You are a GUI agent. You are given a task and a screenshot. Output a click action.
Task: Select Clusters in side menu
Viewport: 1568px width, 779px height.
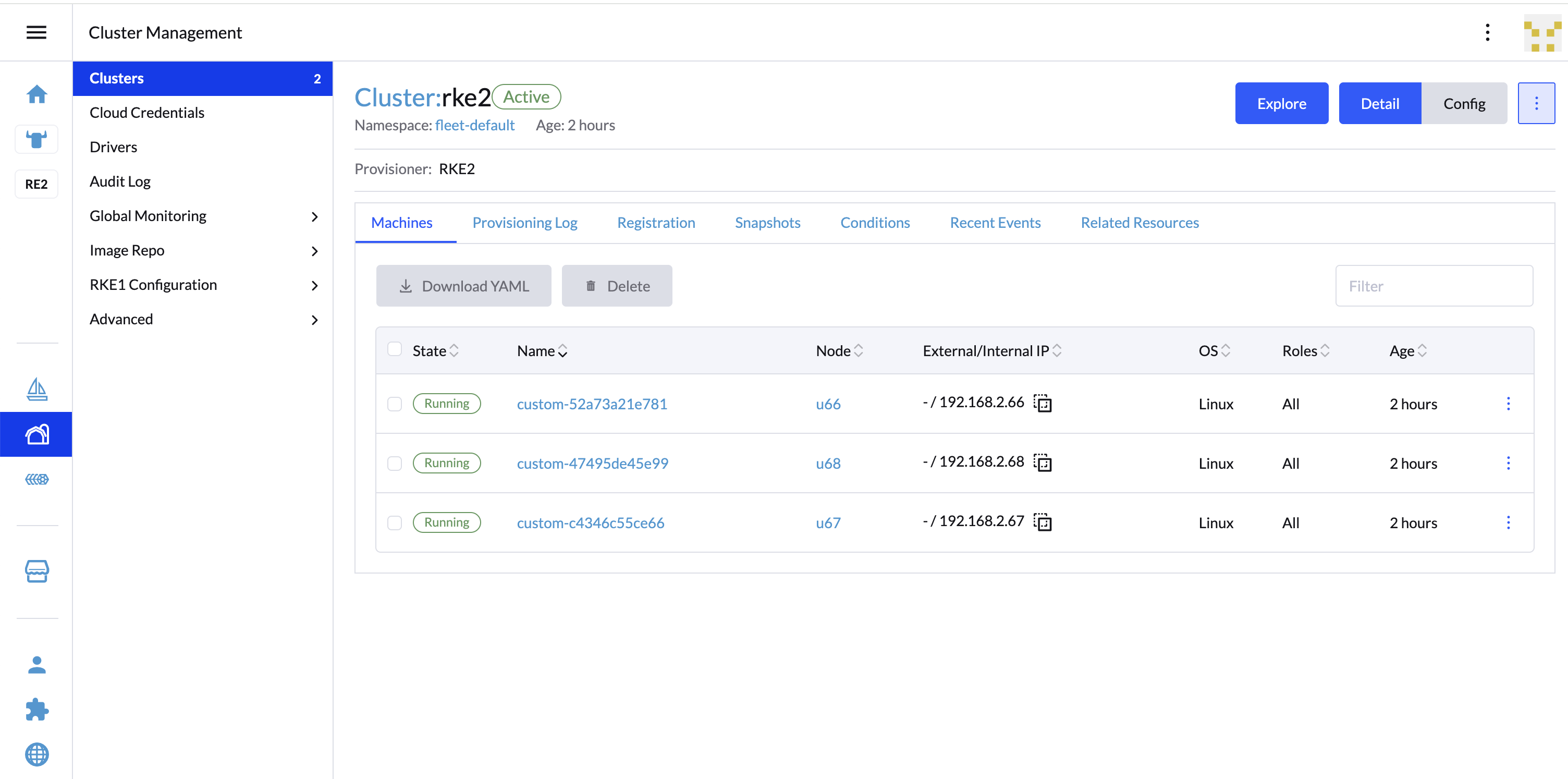(x=203, y=79)
